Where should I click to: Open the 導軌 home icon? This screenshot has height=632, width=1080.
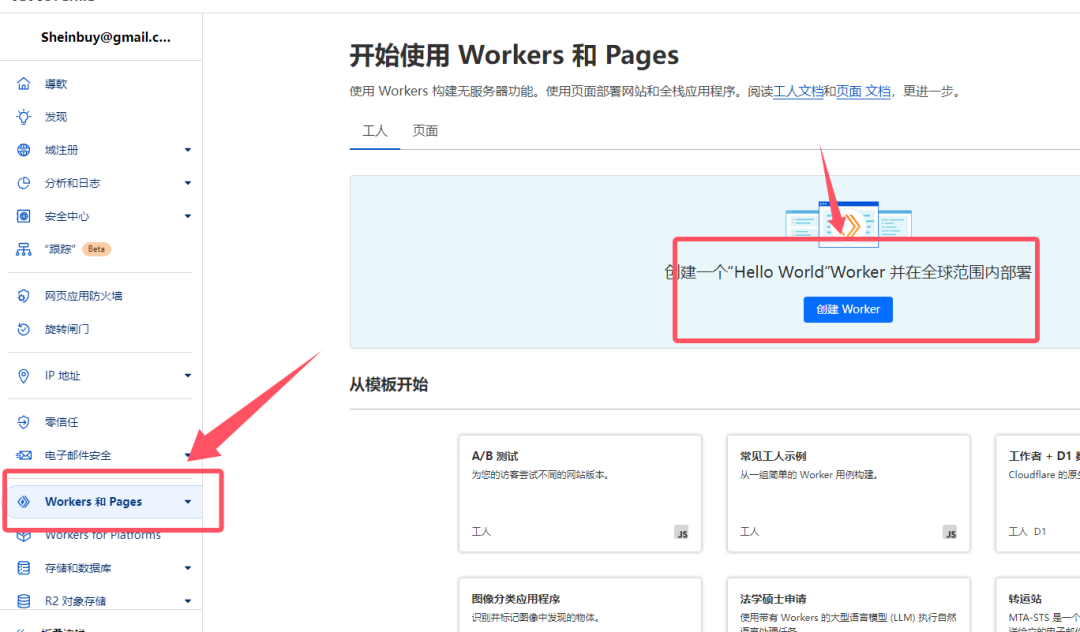[23, 84]
